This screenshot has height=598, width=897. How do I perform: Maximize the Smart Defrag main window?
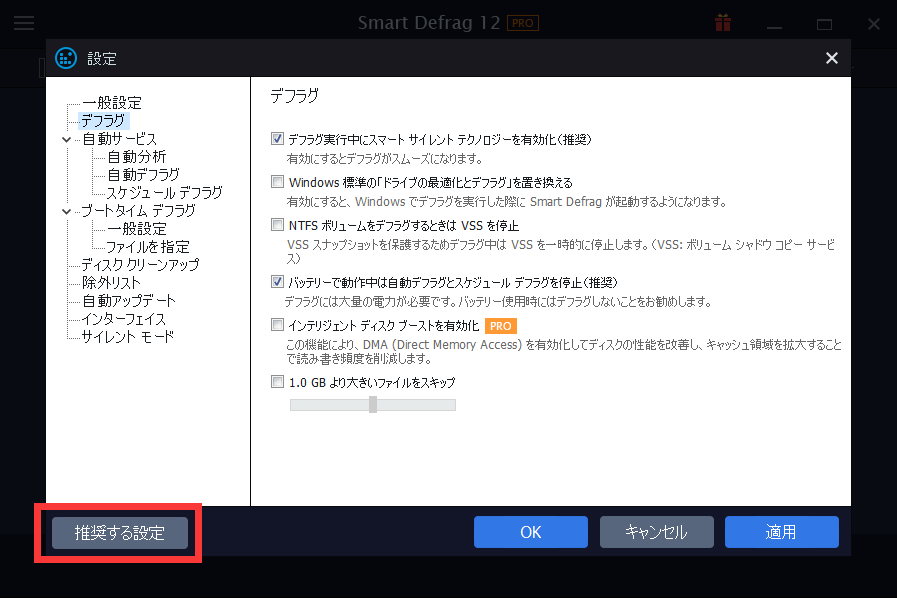(x=824, y=25)
